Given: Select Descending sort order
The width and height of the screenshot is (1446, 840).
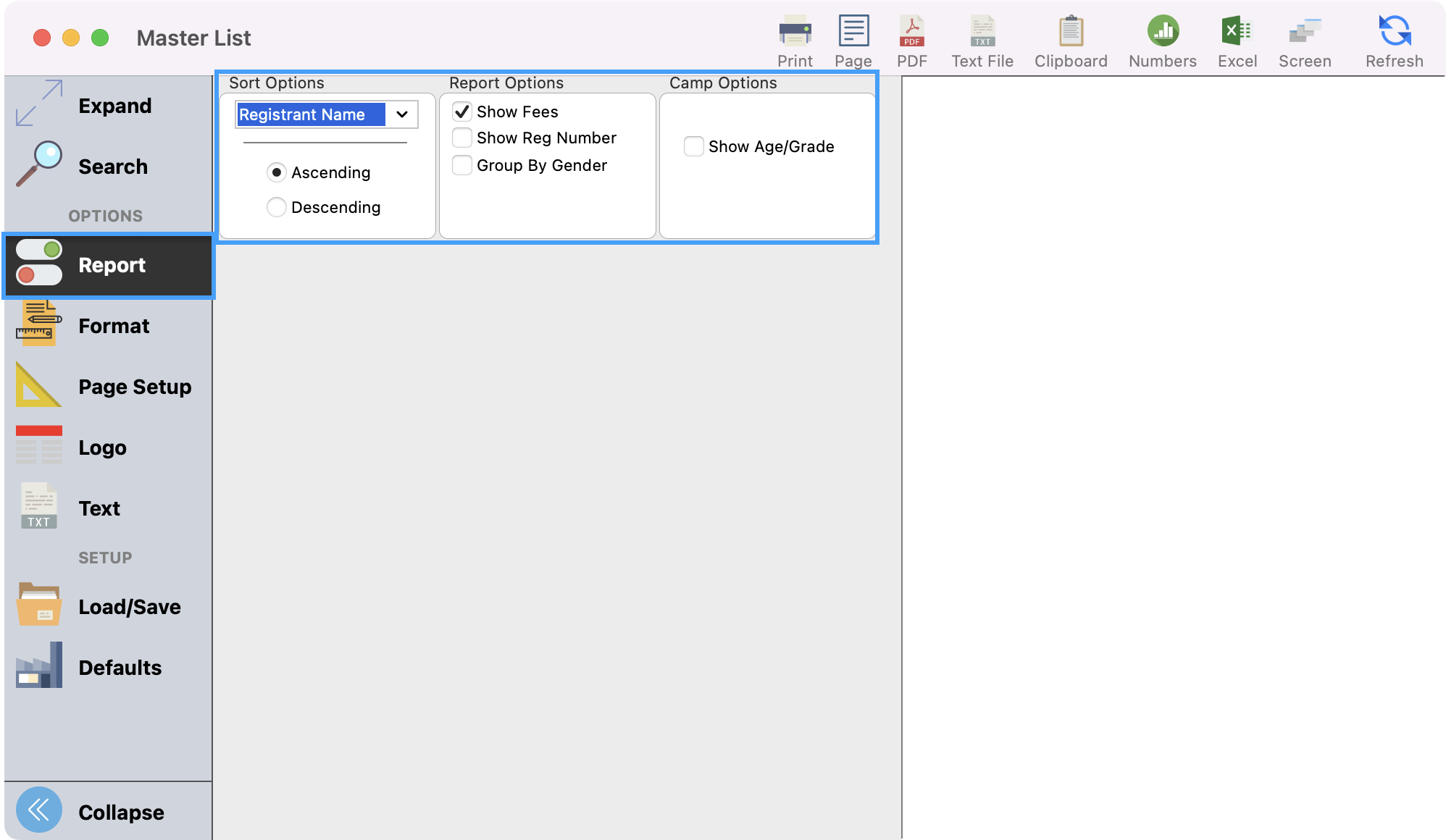Looking at the screenshot, I should (277, 207).
